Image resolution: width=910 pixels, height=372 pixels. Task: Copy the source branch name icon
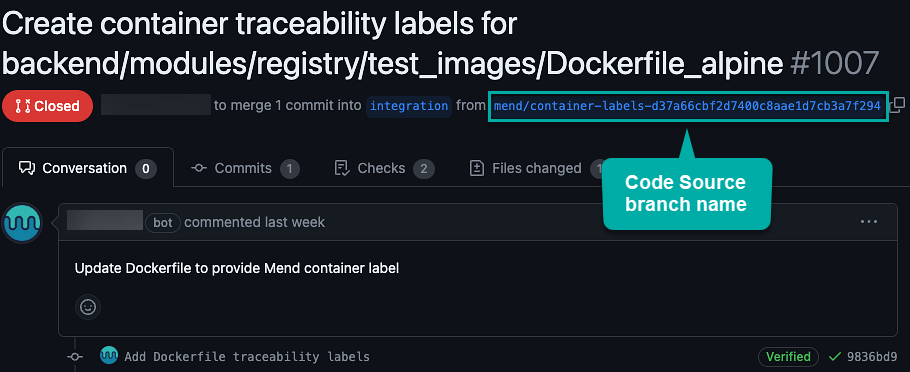tap(897, 105)
